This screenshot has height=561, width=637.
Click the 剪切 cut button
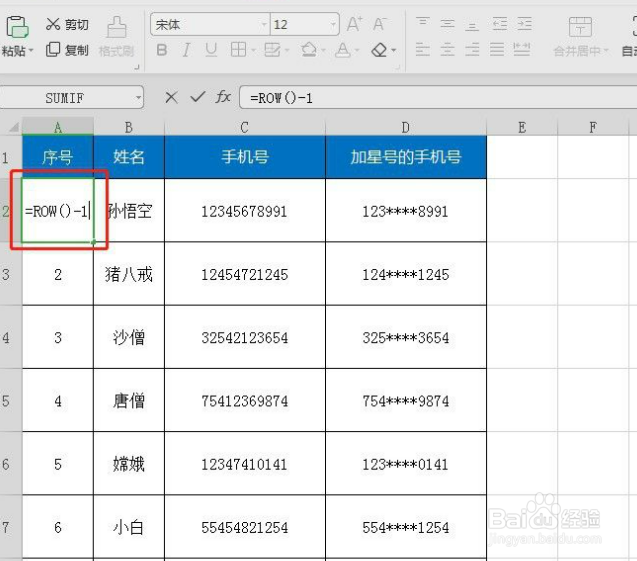click(x=67, y=24)
